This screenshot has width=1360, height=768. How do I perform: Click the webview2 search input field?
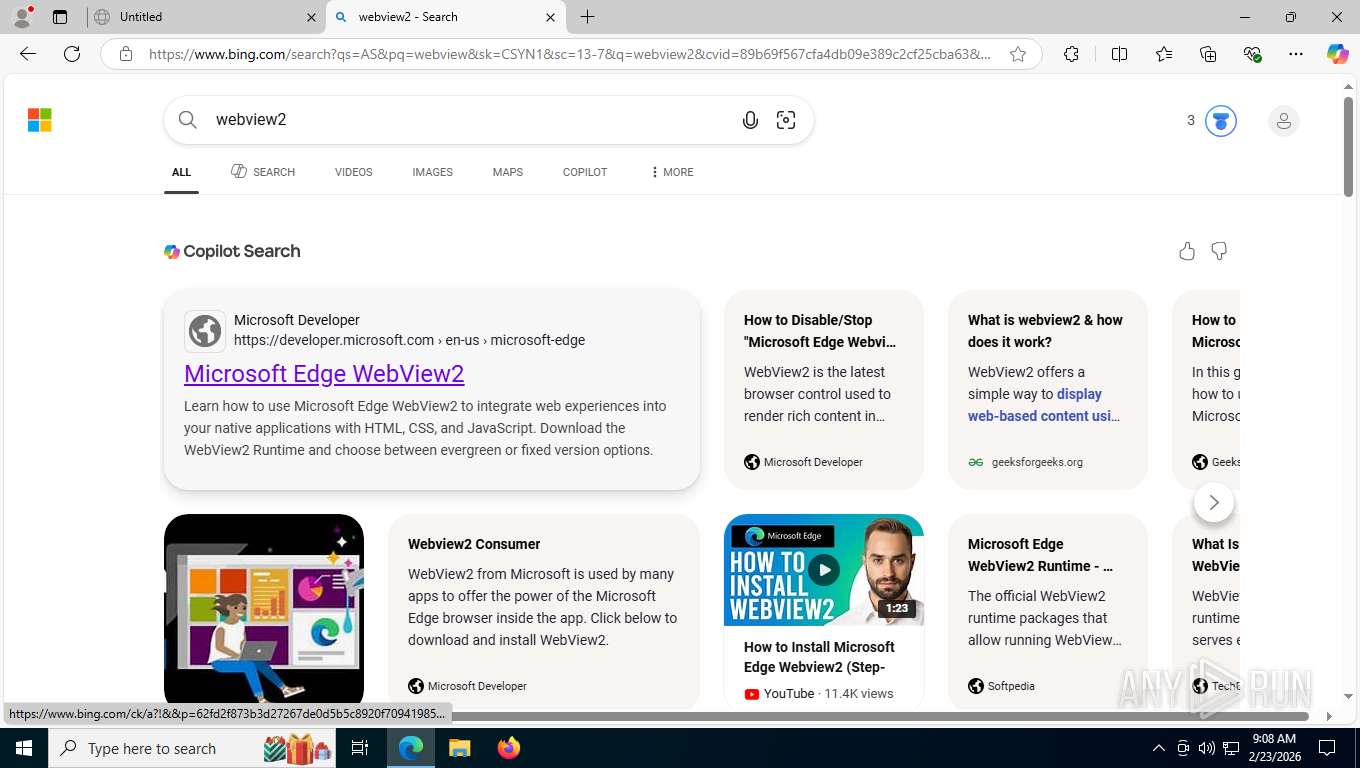pyautogui.click(x=470, y=120)
